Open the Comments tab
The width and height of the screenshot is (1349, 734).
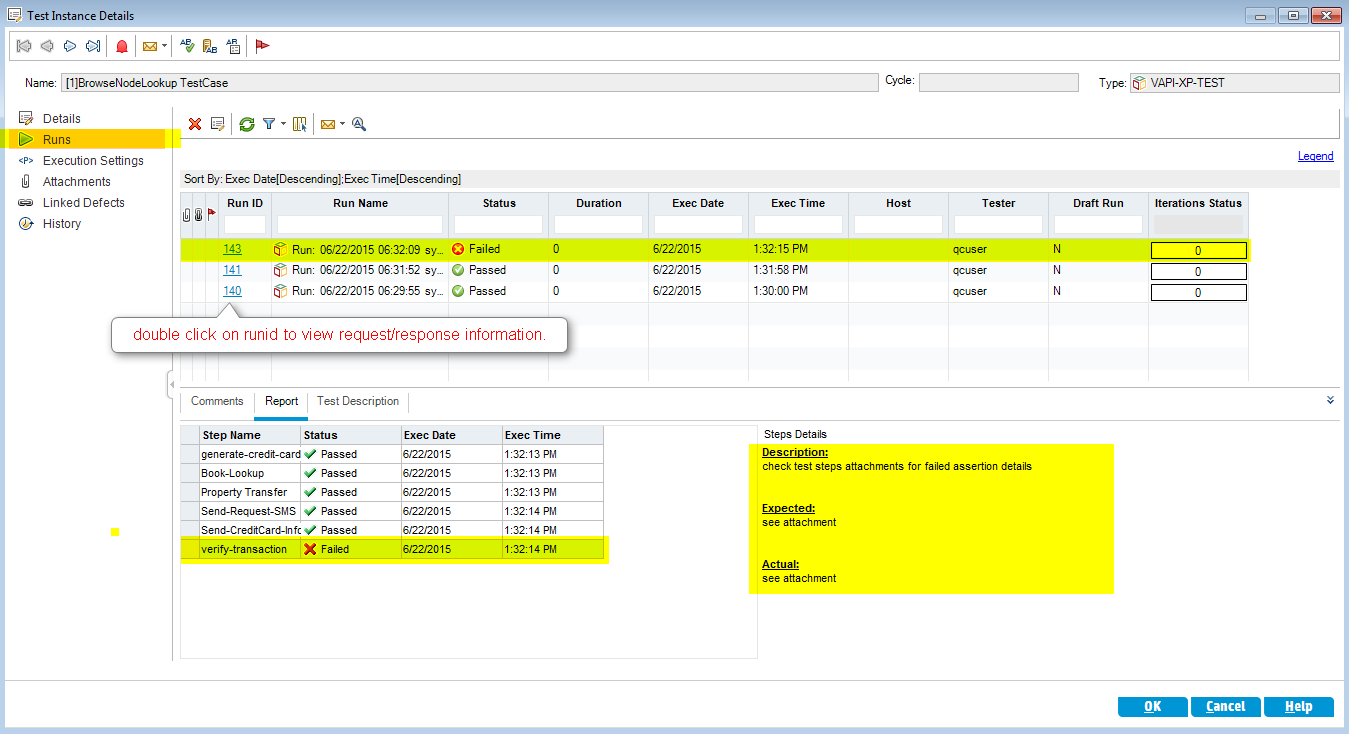click(217, 401)
